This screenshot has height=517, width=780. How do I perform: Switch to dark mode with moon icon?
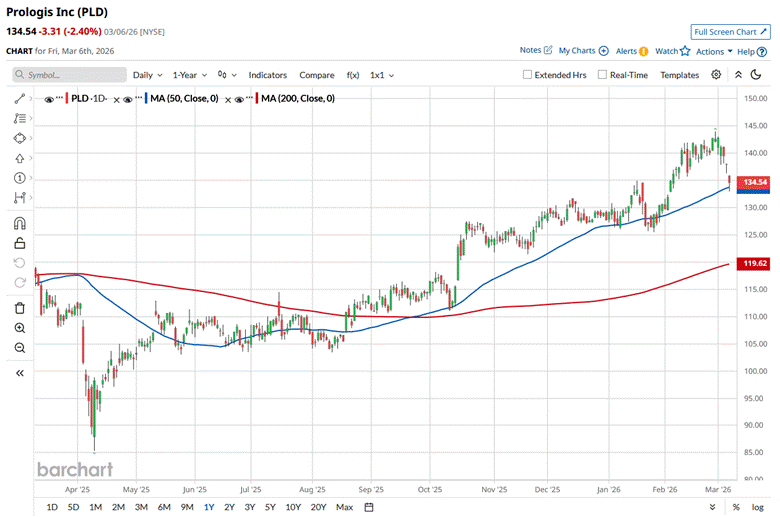tap(758, 75)
